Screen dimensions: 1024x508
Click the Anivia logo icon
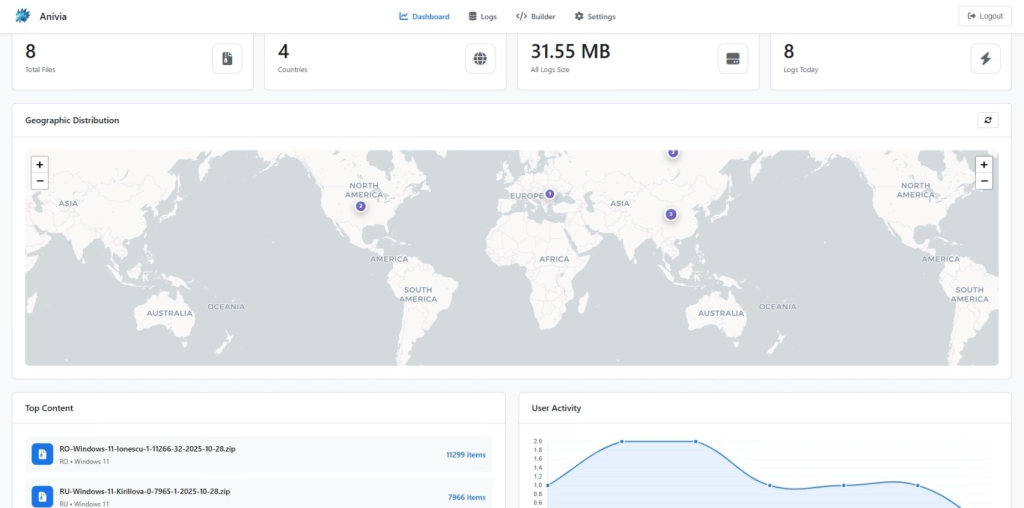(23, 16)
